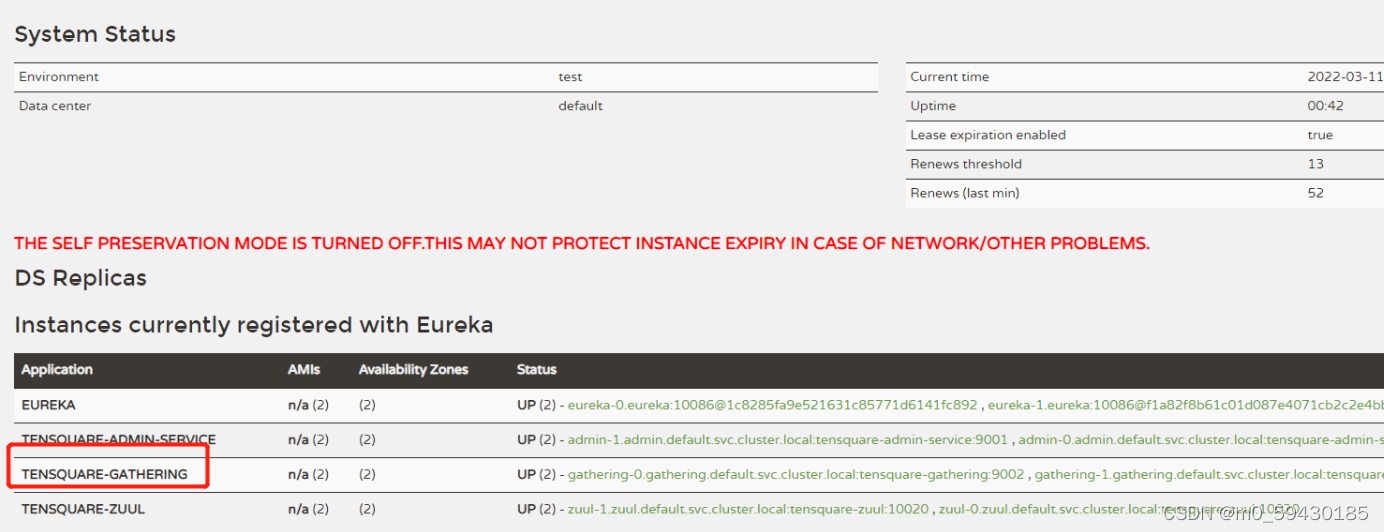Screen dimensions: 1384x532
Task: Select the TENSQUARE-ADMIN-SERVICE application name
Action: click(118, 440)
